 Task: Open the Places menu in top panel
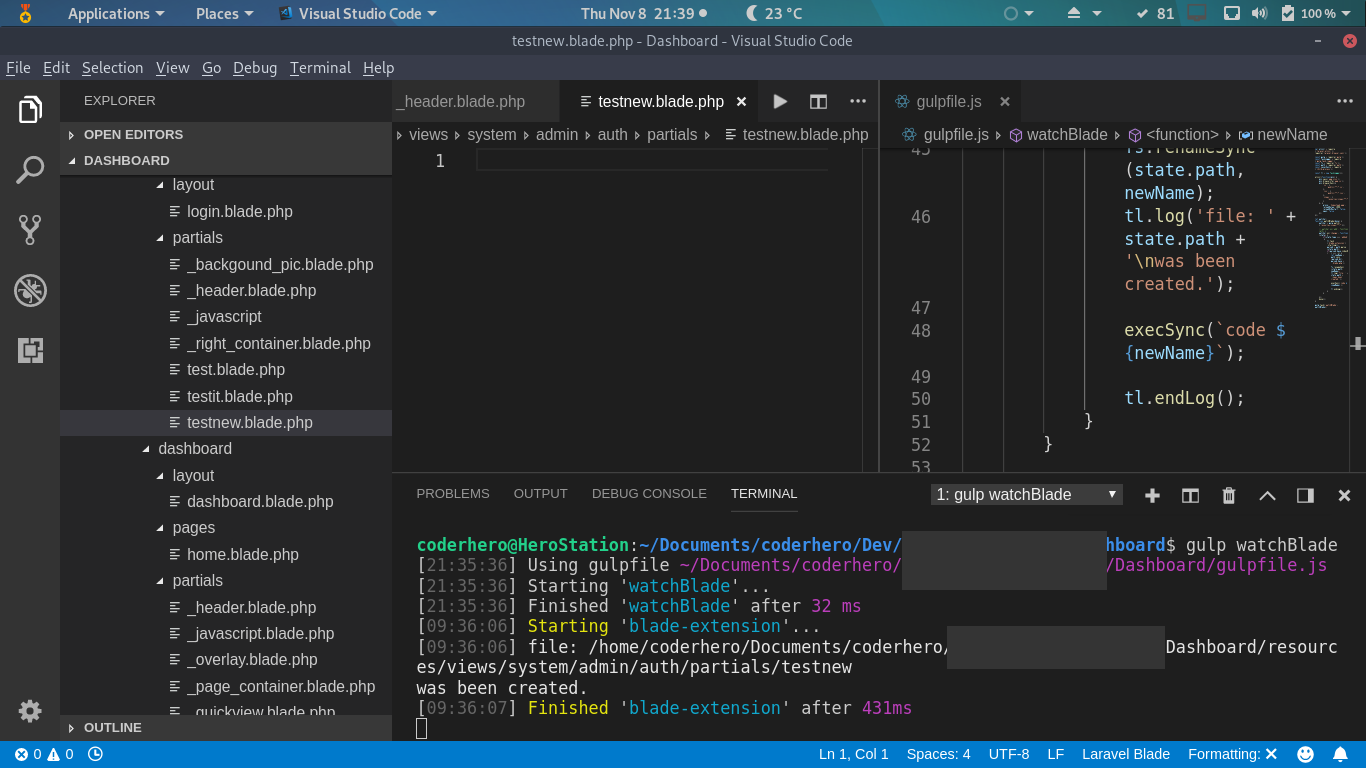pyautogui.click(x=224, y=13)
